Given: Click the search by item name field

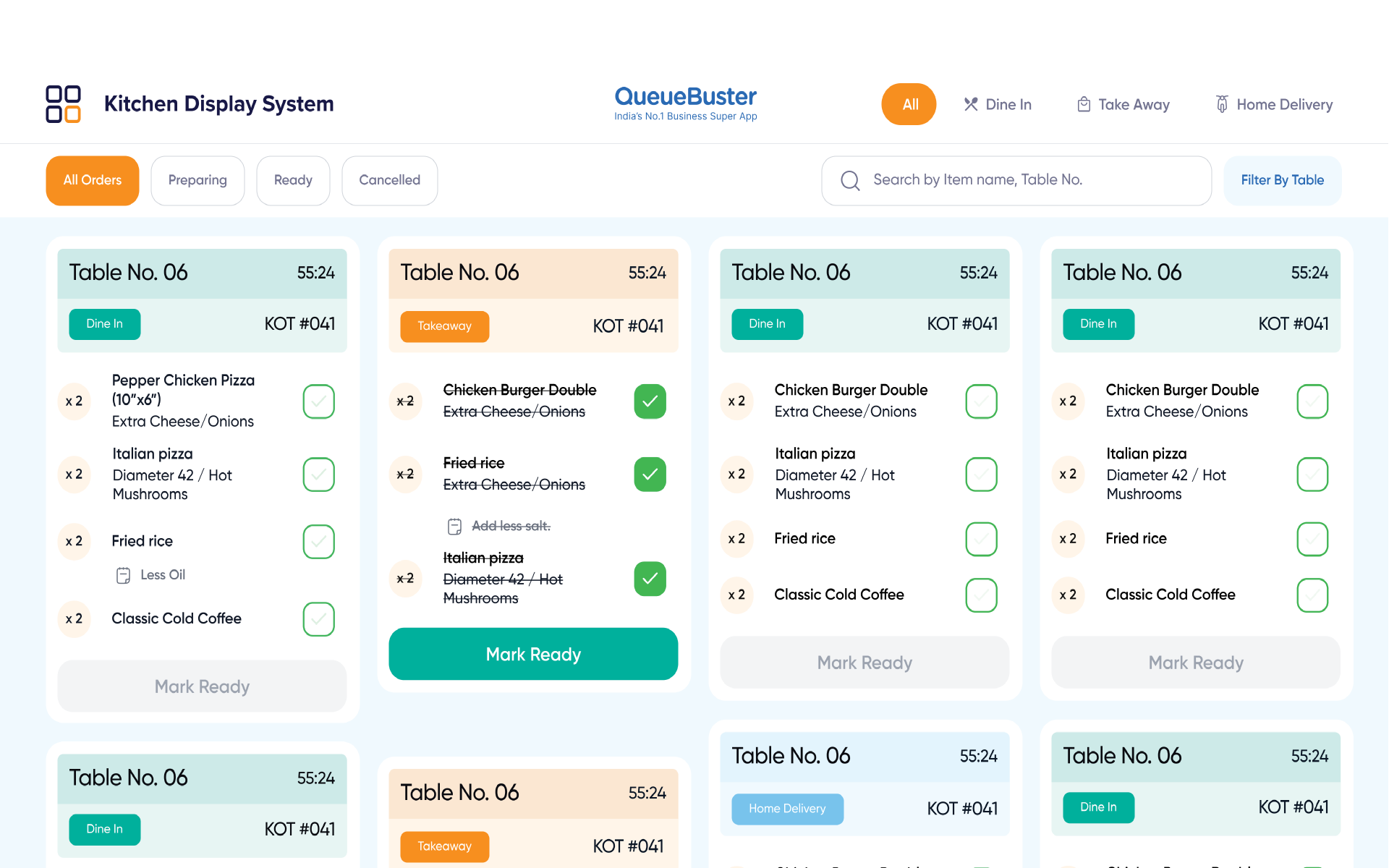Looking at the screenshot, I should point(1016,181).
